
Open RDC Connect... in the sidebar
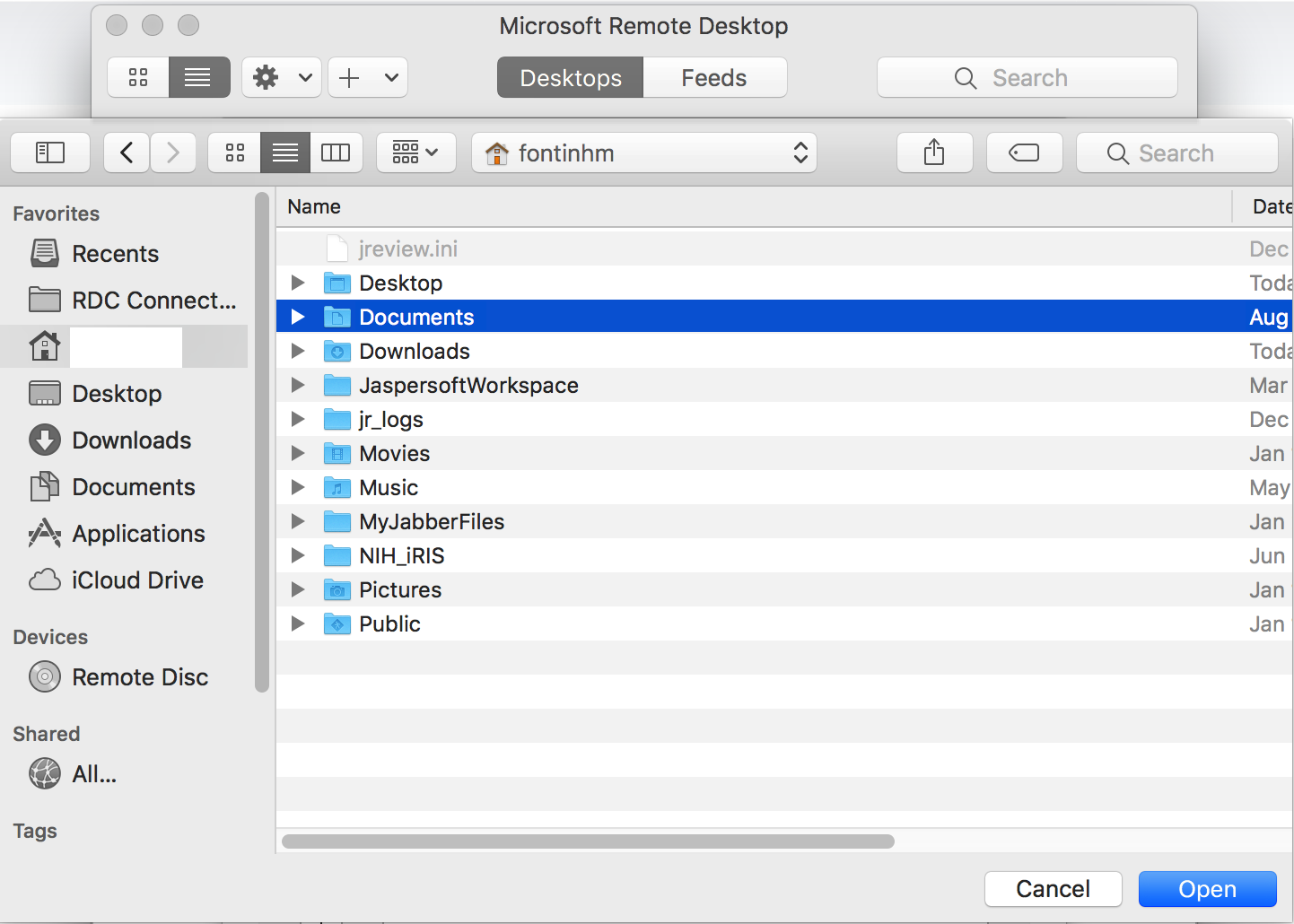(126, 301)
